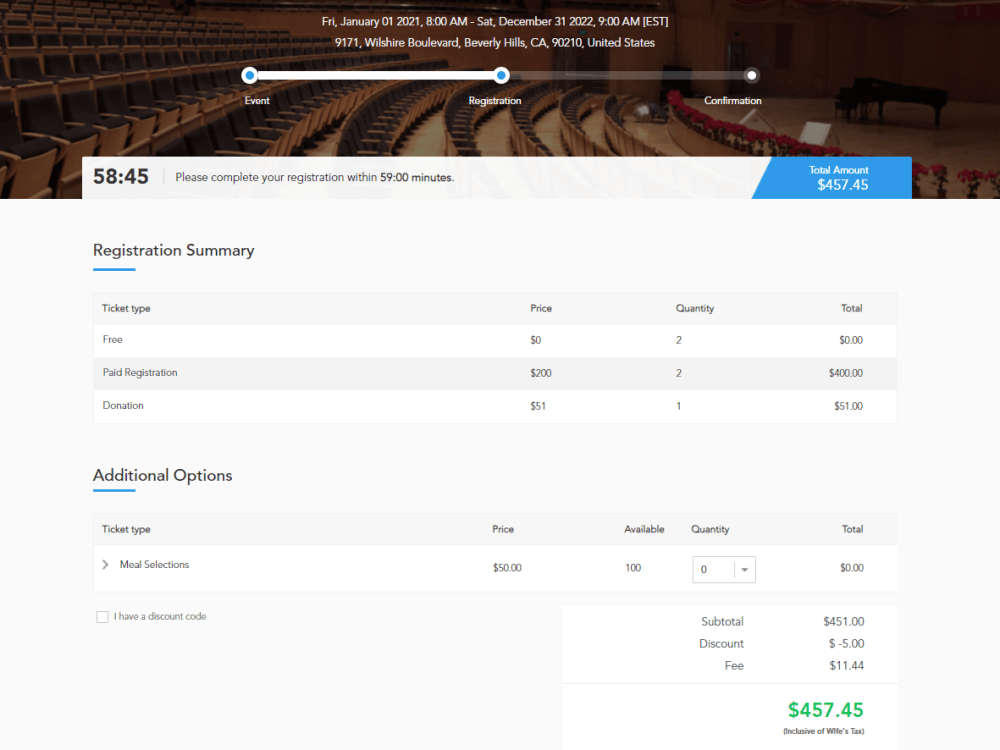Click the Confirmation step circle

click(752, 75)
